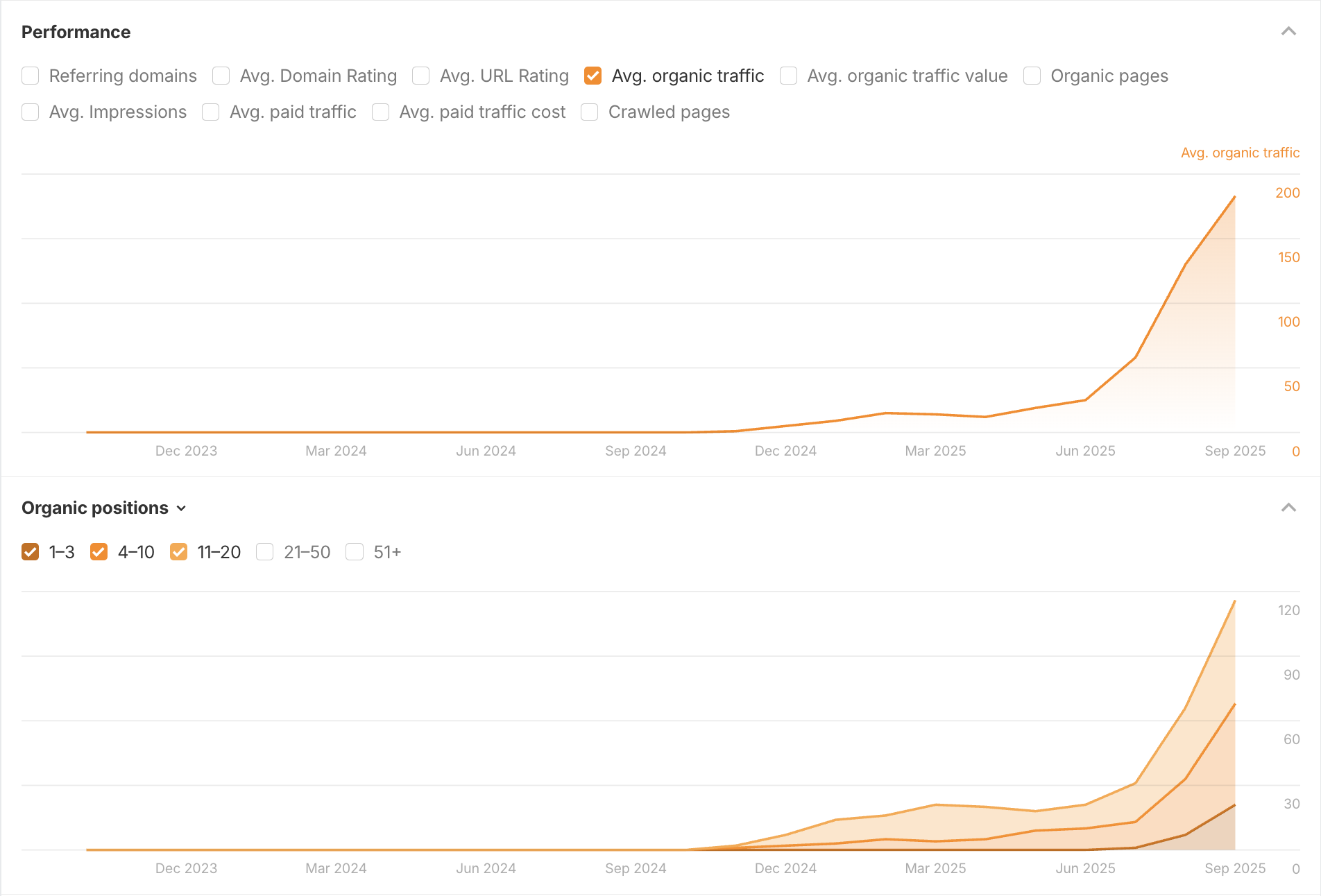Click Avg. organic traffic axis label

pyautogui.click(x=1240, y=153)
